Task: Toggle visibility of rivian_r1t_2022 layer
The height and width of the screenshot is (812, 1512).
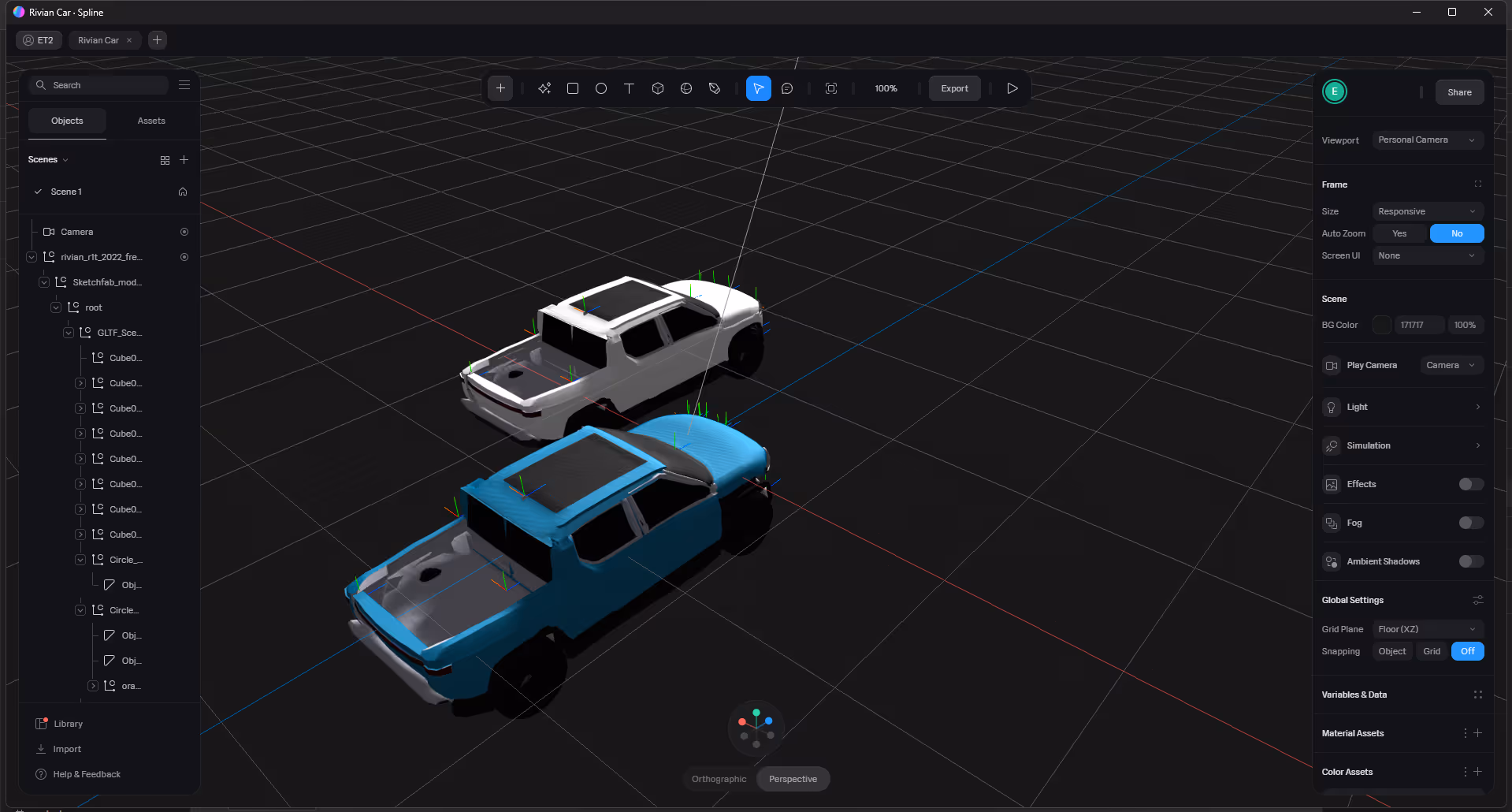Action: (184, 257)
